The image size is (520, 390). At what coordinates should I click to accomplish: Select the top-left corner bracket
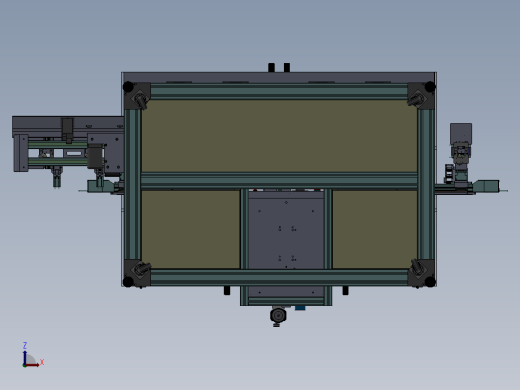tap(137, 96)
